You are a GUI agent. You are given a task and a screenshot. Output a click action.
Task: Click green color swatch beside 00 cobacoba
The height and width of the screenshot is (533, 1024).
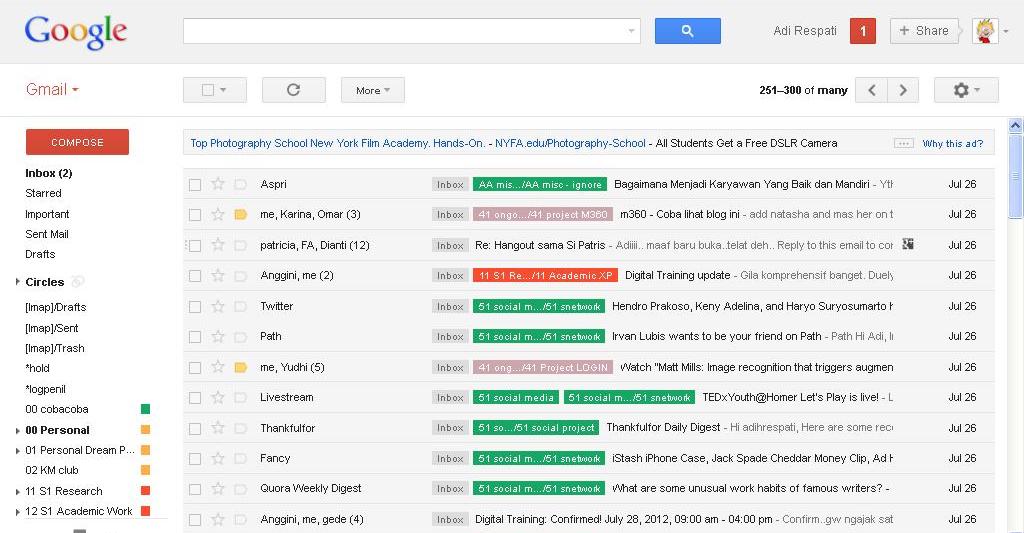(146, 409)
